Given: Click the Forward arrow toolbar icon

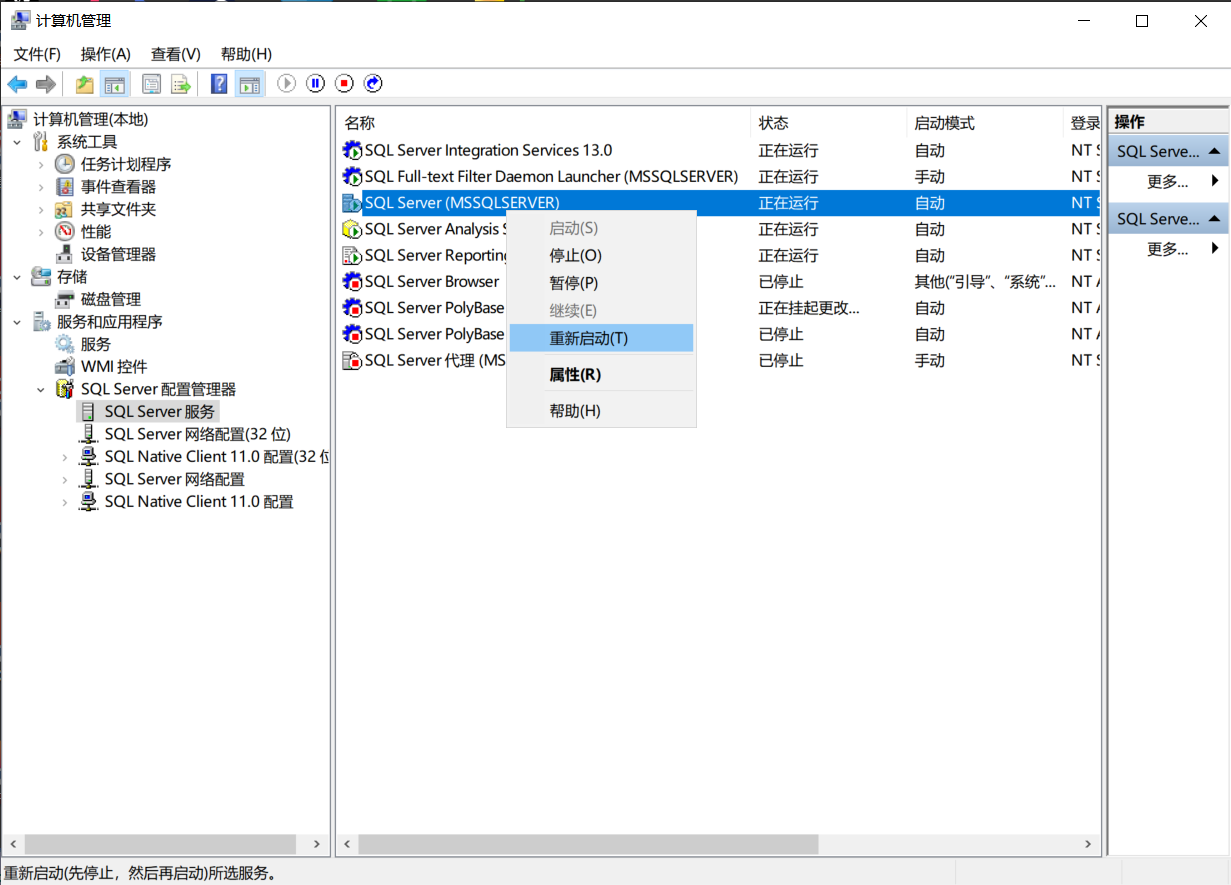Looking at the screenshot, I should 45,84.
